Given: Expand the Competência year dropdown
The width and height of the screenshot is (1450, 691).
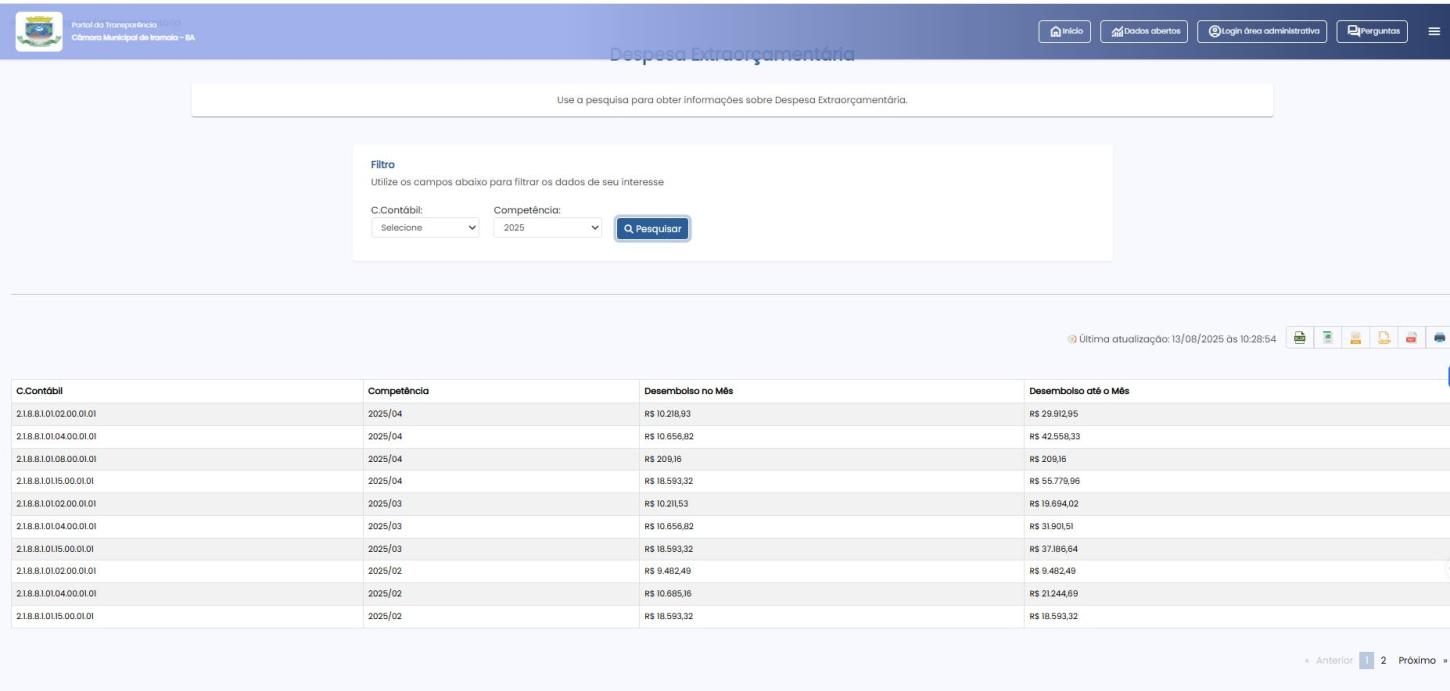Looking at the screenshot, I should point(548,228).
